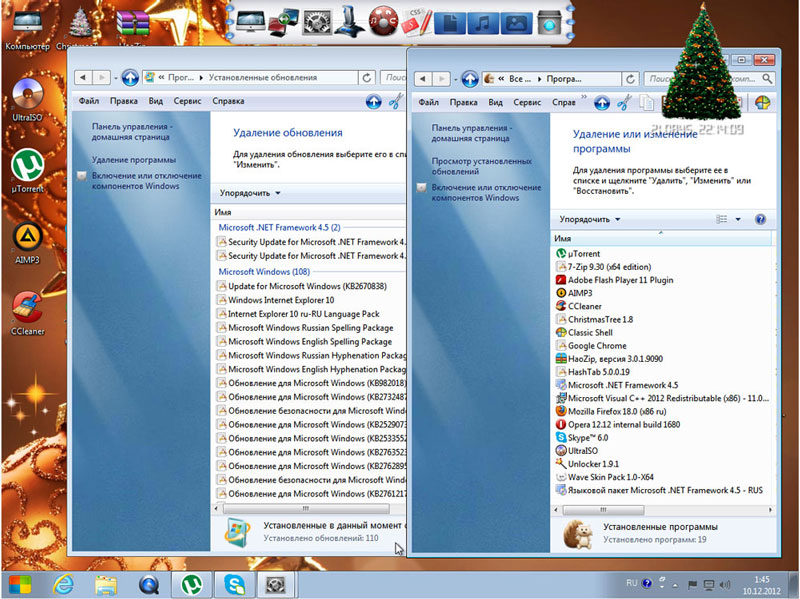The height and width of the screenshot is (599, 800).
Task: Open Сервис menu in programs window
Action: pyautogui.click(x=527, y=102)
